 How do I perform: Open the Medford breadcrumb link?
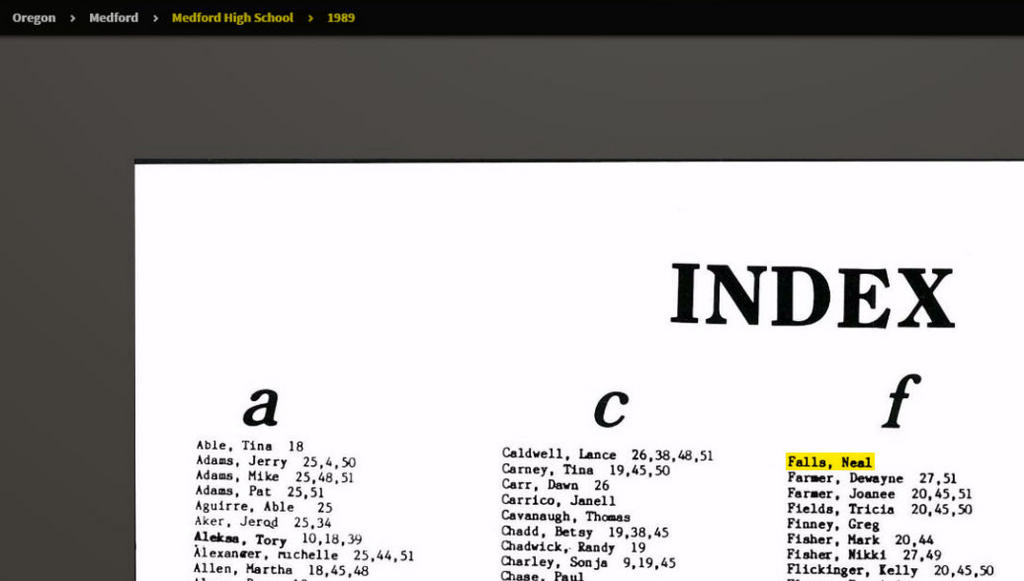(113, 18)
